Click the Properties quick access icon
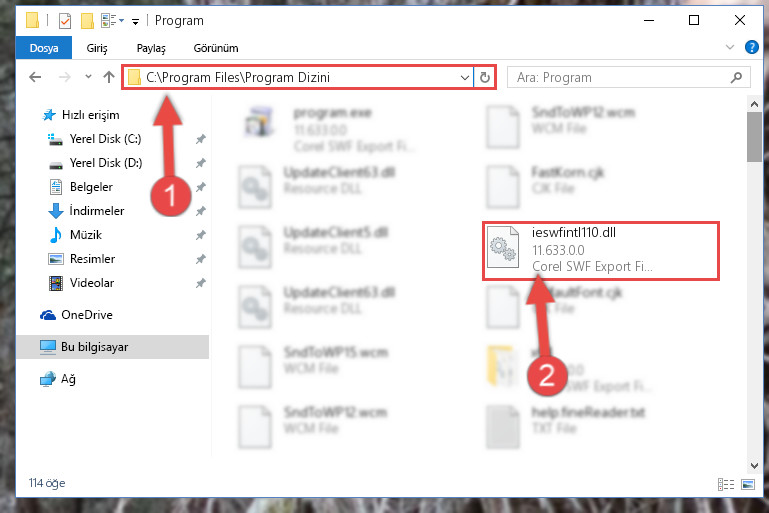Viewport: 769px width, 513px height. coord(65,21)
